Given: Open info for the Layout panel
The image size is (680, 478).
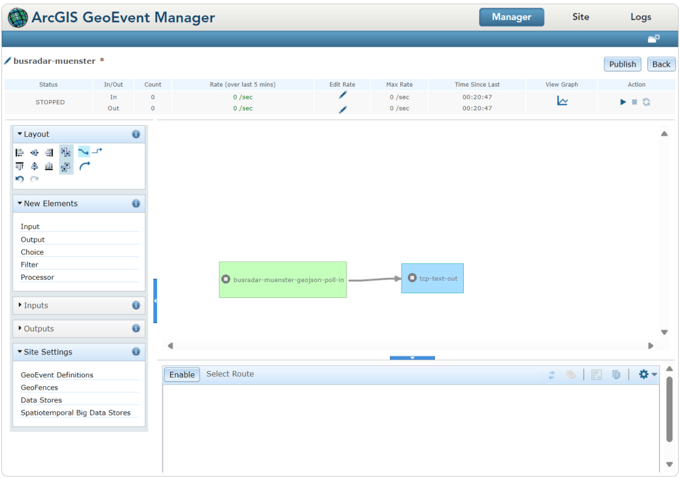Looking at the screenshot, I should tap(136, 134).
